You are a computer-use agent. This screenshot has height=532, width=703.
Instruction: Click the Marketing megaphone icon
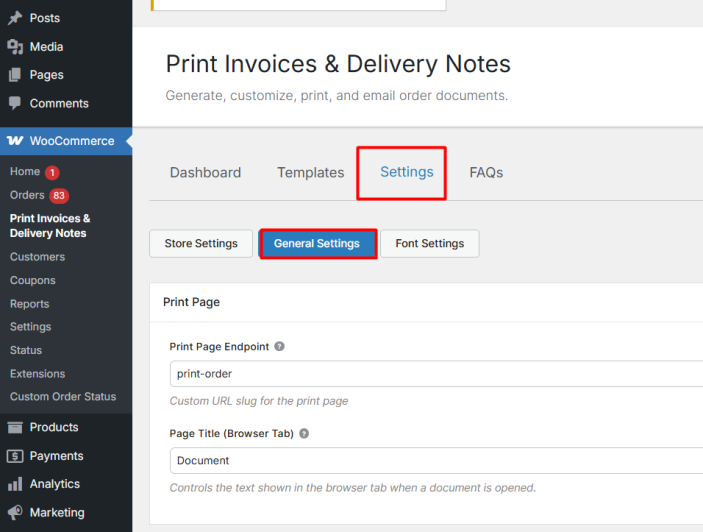tap(15, 512)
